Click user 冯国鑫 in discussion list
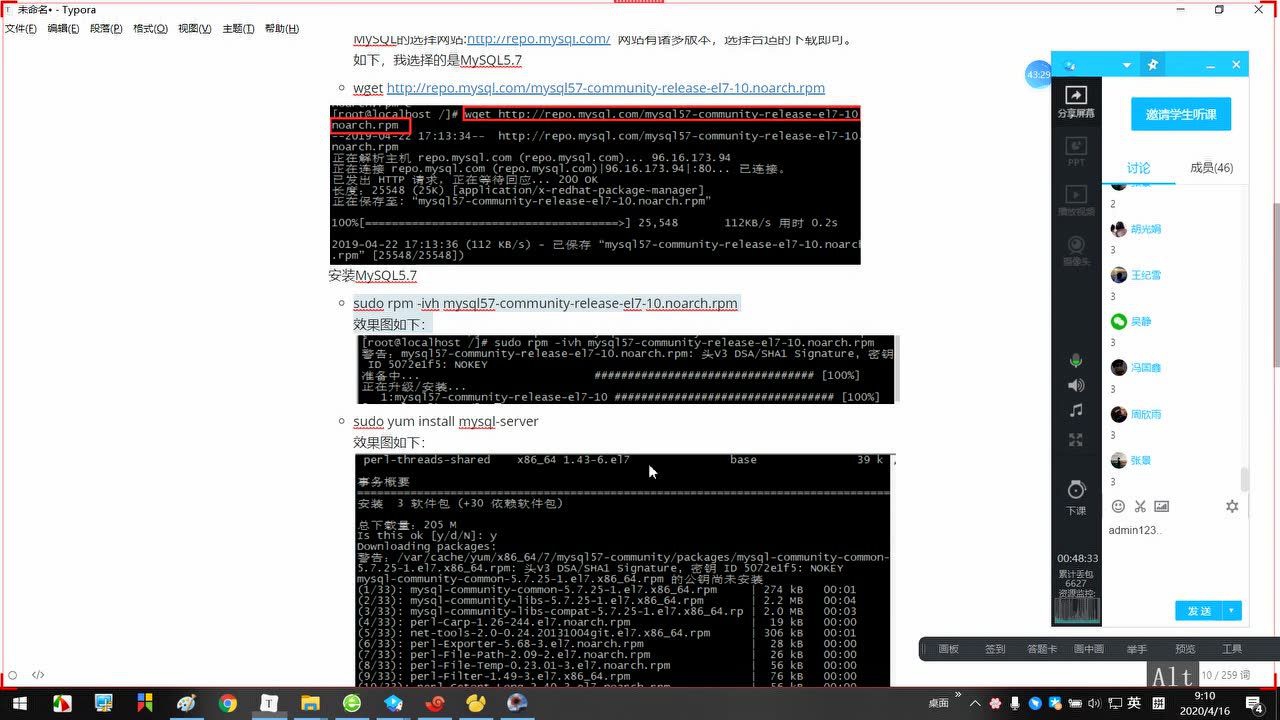This screenshot has width=1280, height=720. click(1145, 368)
